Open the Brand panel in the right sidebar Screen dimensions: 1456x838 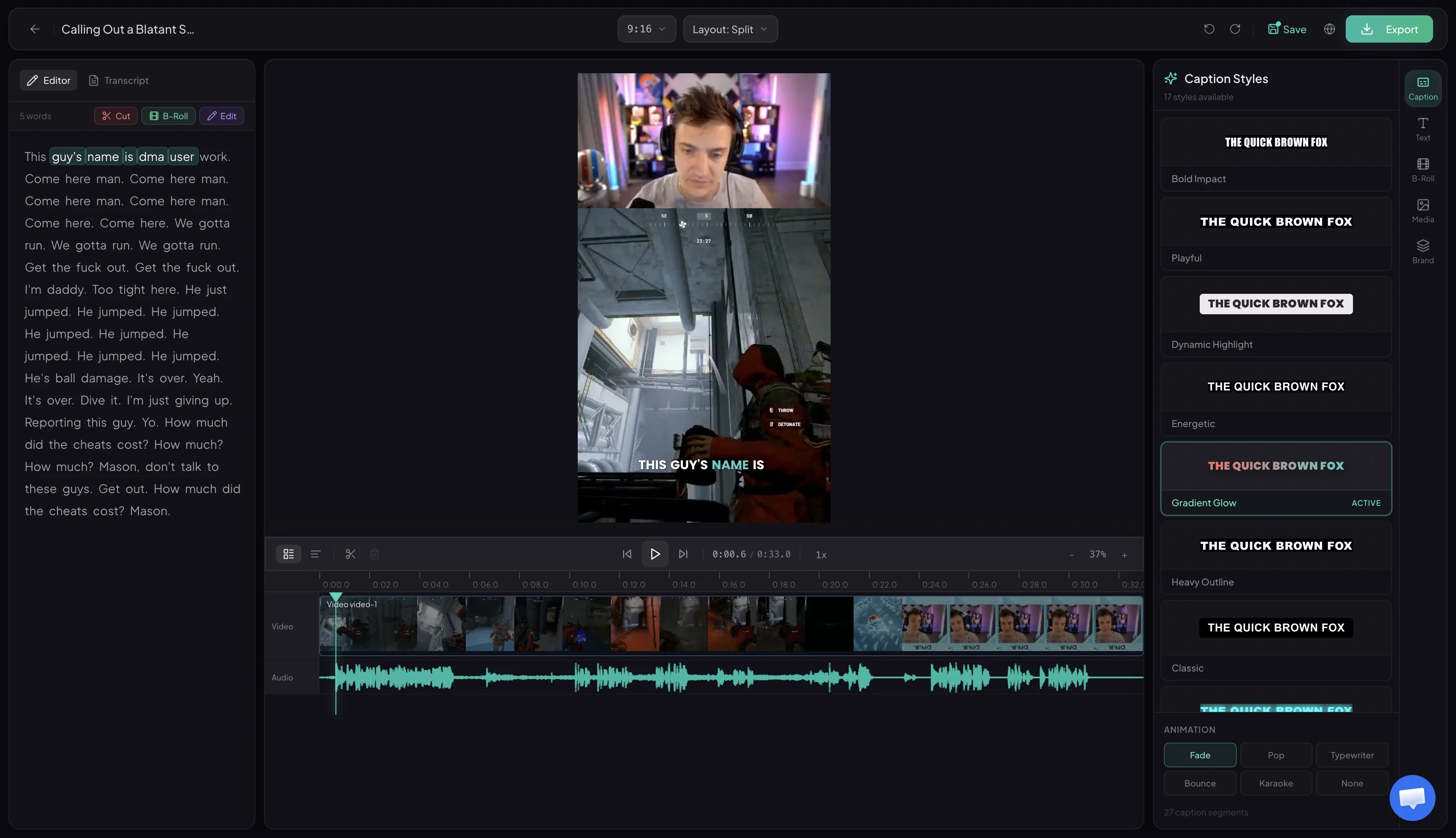(1423, 252)
